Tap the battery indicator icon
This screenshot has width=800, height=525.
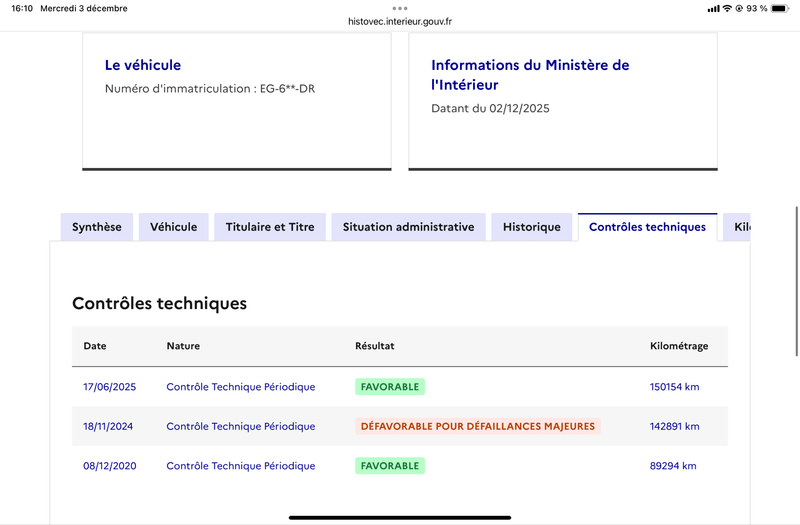[x=782, y=8]
